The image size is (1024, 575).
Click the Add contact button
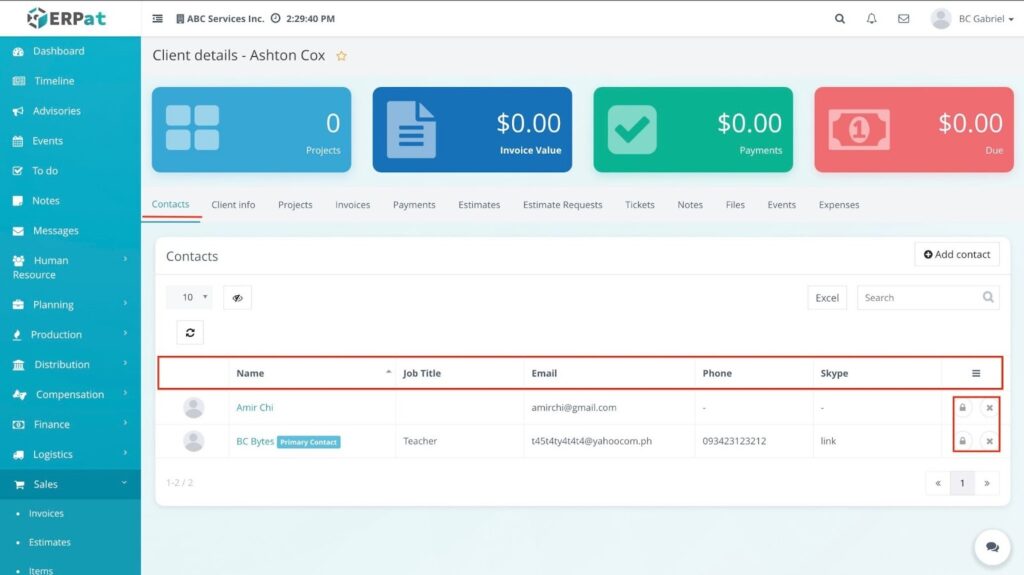[957, 255]
